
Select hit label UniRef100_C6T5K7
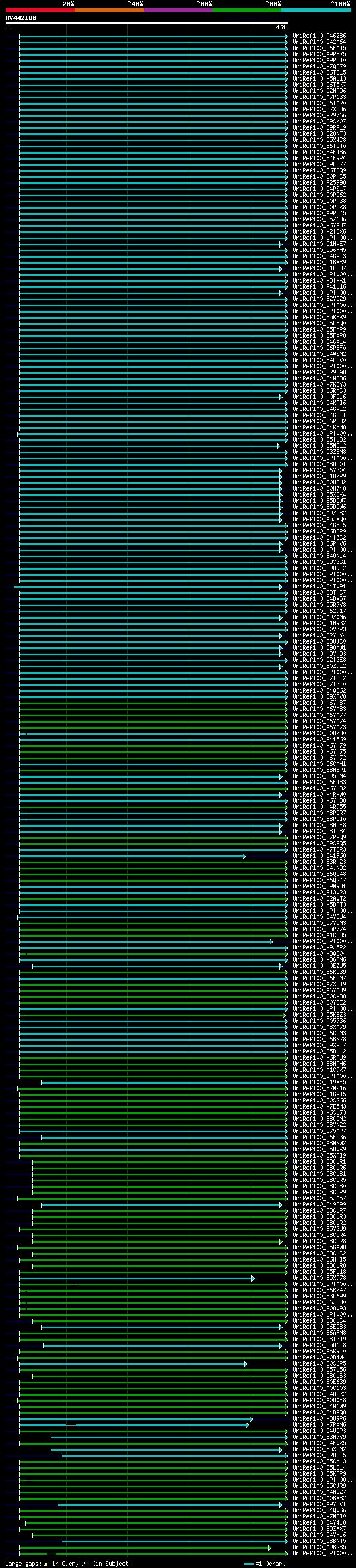pyautogui.click(x=319, y=85)
